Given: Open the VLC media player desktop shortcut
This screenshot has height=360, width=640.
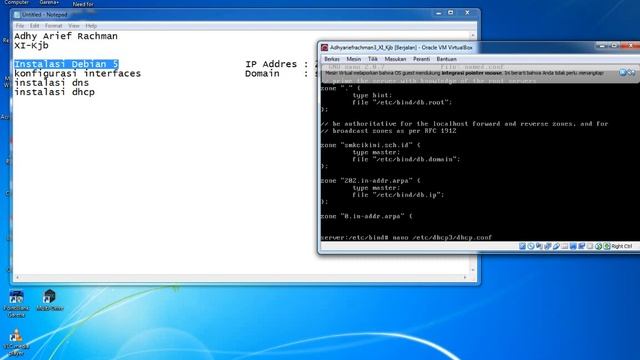Looking at the screenshot, I should (x=16, y=342).
